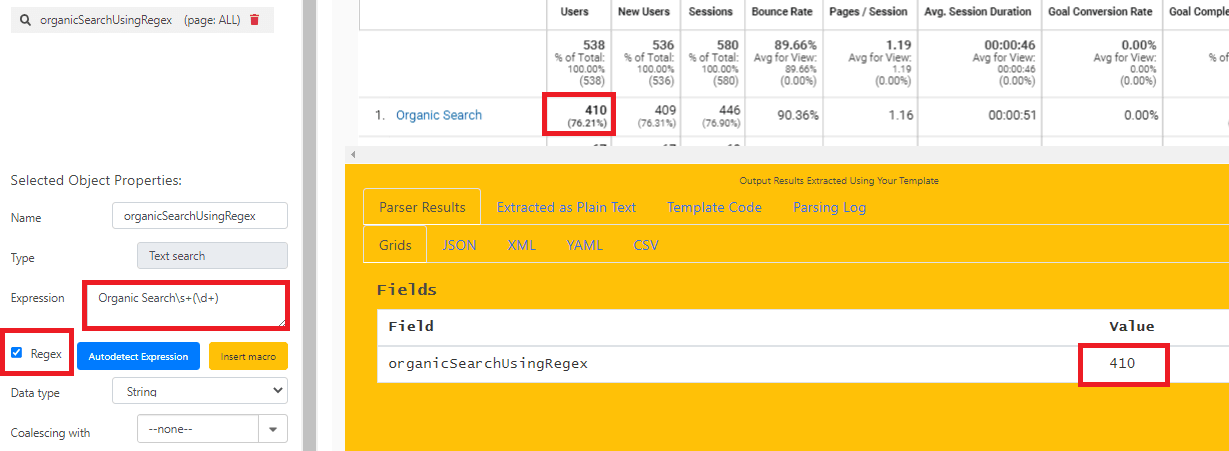Toggle the Regex checkbox
This screenshot has width=1229, height=451.
point(17,353)
